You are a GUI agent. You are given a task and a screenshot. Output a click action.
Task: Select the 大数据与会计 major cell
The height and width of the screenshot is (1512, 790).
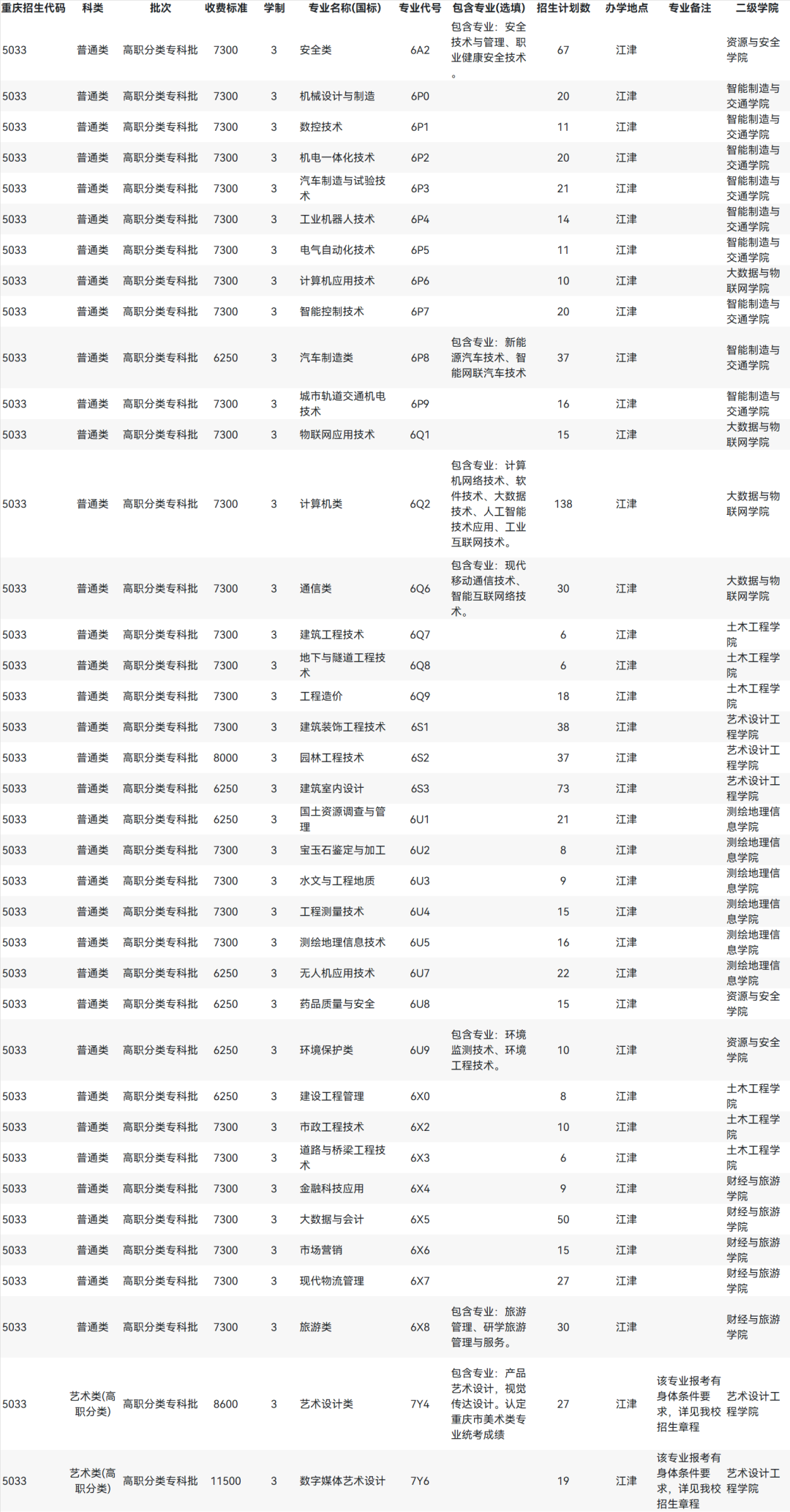(x=332, y=1219)
